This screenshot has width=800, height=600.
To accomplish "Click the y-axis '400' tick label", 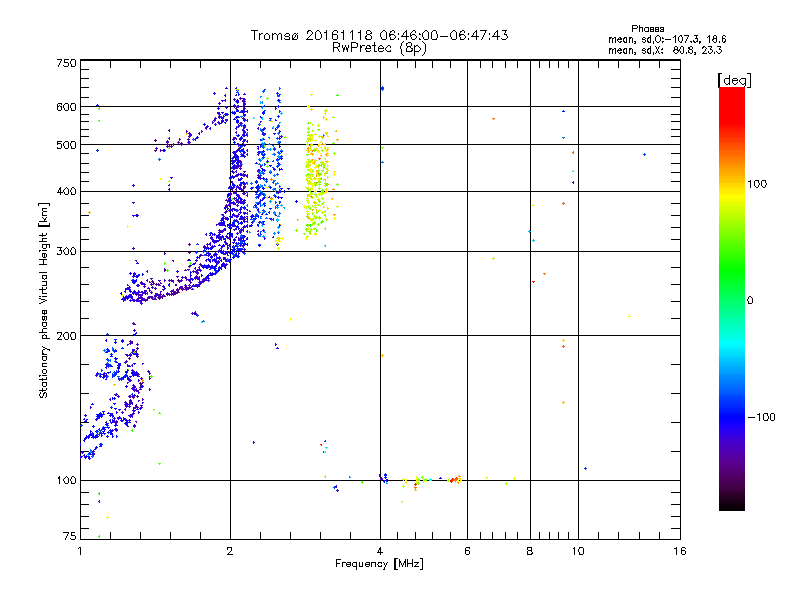I will [66, 191].
